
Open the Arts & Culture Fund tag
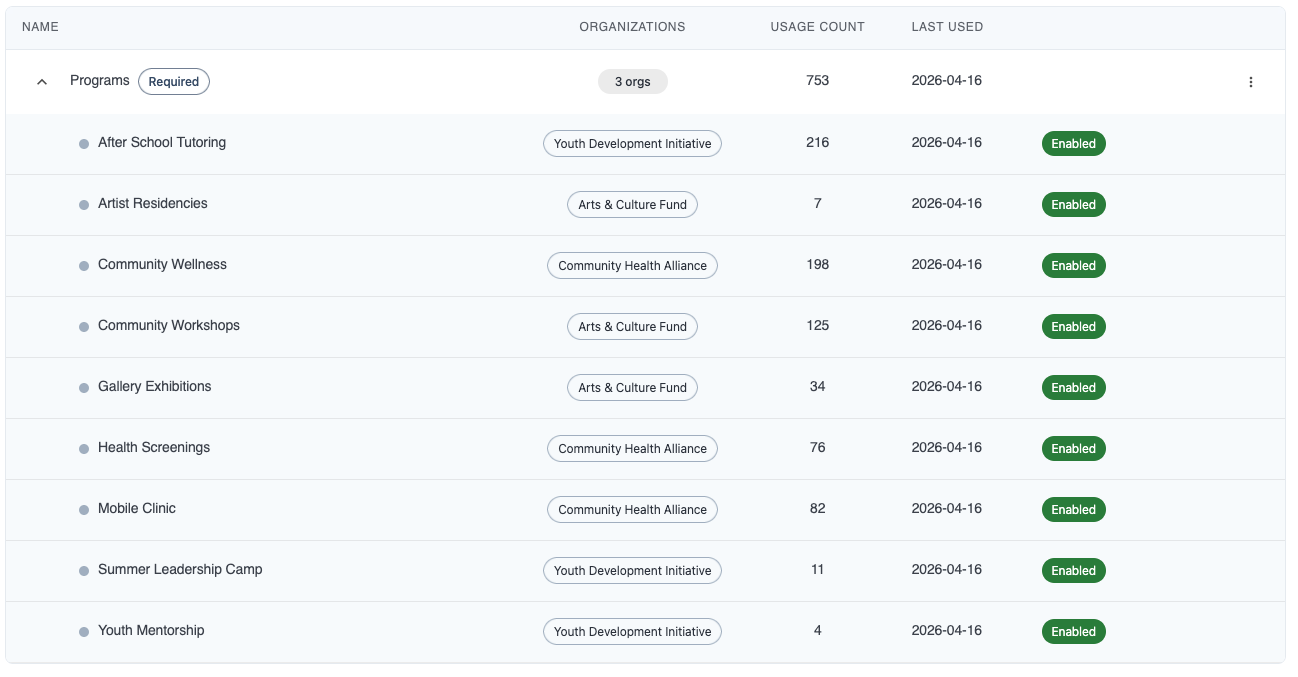[x=632, y=204]
